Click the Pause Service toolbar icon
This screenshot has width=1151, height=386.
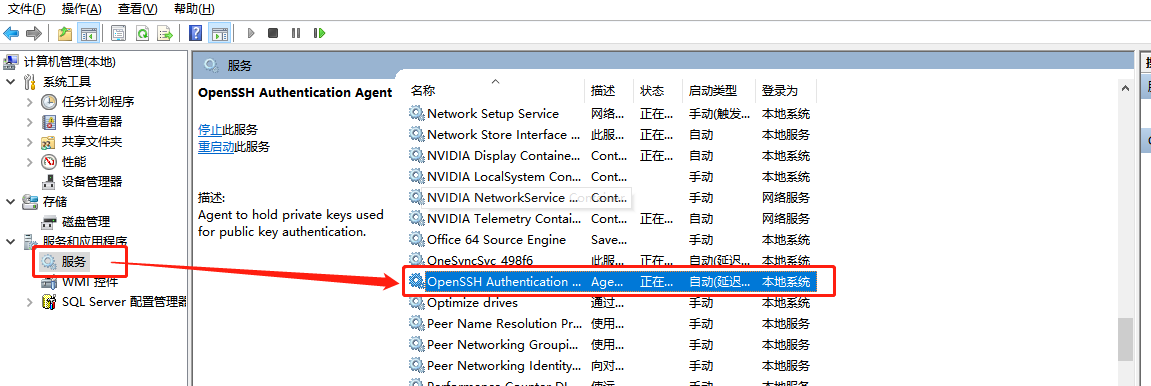coord(296,33)
